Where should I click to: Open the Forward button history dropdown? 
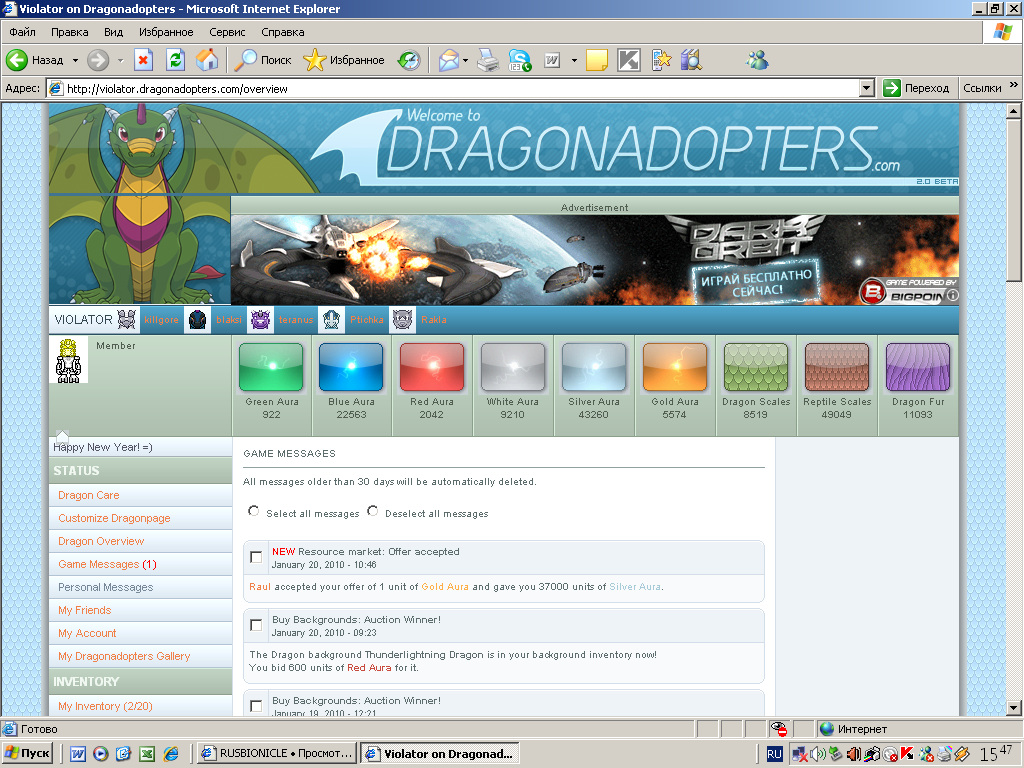(x=120, y=60)
